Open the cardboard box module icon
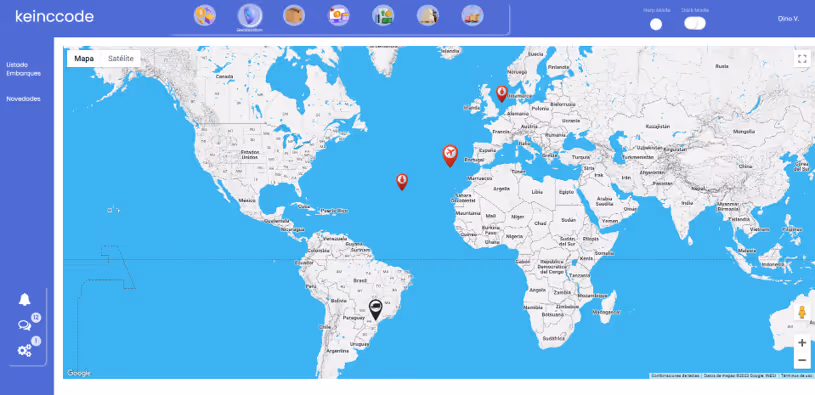 pyautogui.click(x=294, y=15)
